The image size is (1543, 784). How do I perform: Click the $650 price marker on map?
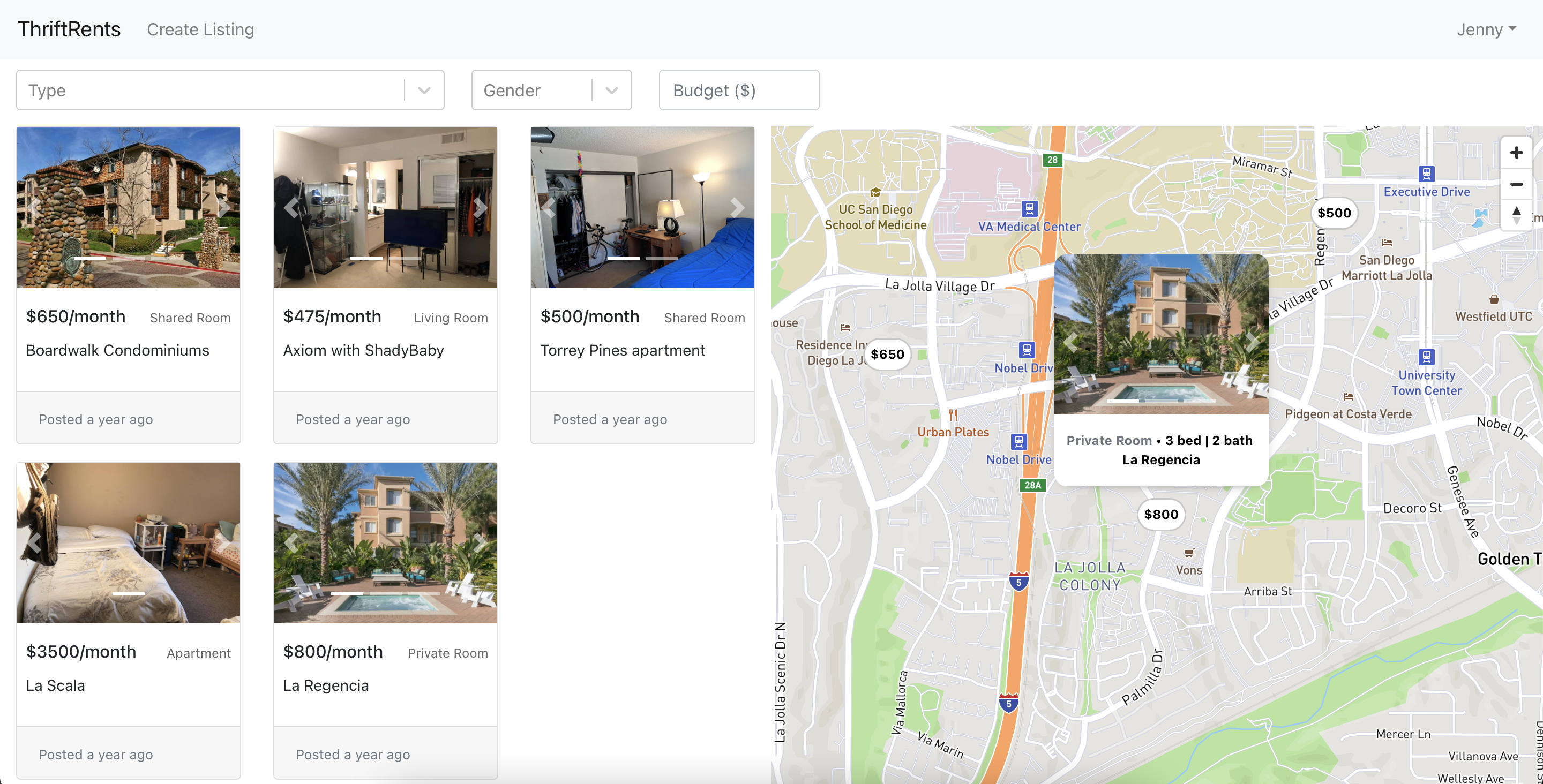pos(887,355)
